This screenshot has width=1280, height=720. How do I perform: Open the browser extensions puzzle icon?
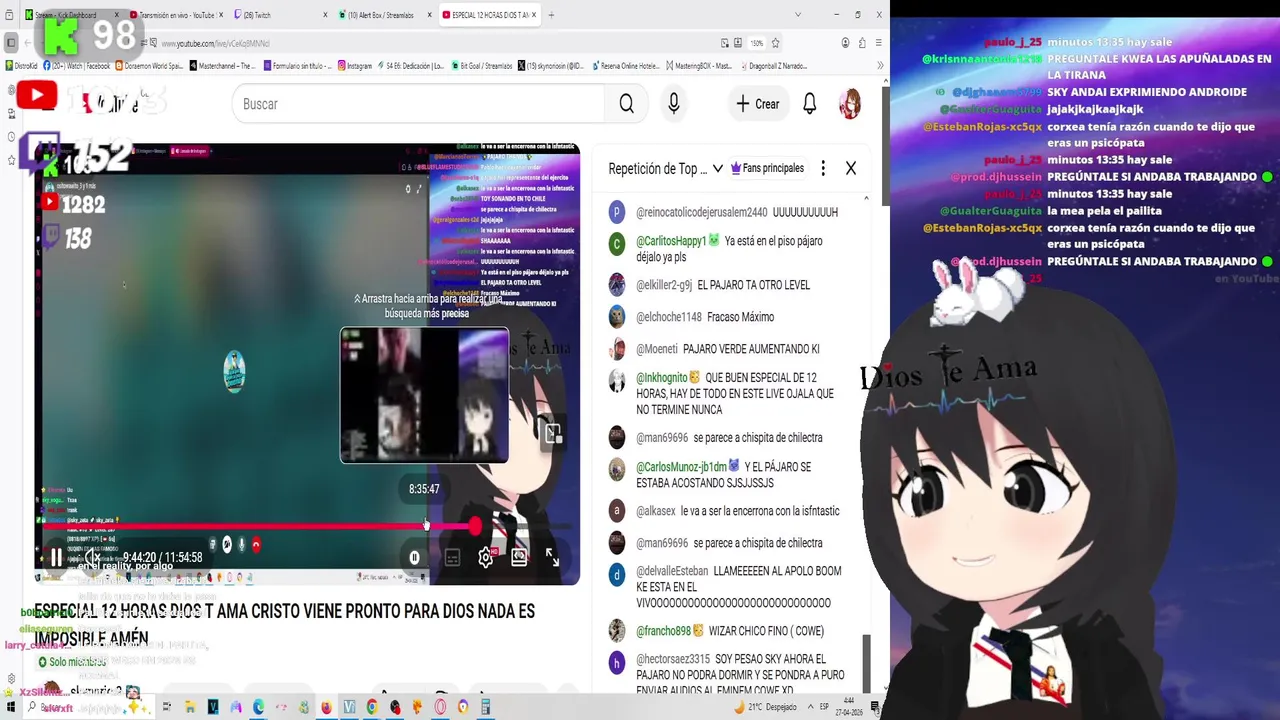862,43
